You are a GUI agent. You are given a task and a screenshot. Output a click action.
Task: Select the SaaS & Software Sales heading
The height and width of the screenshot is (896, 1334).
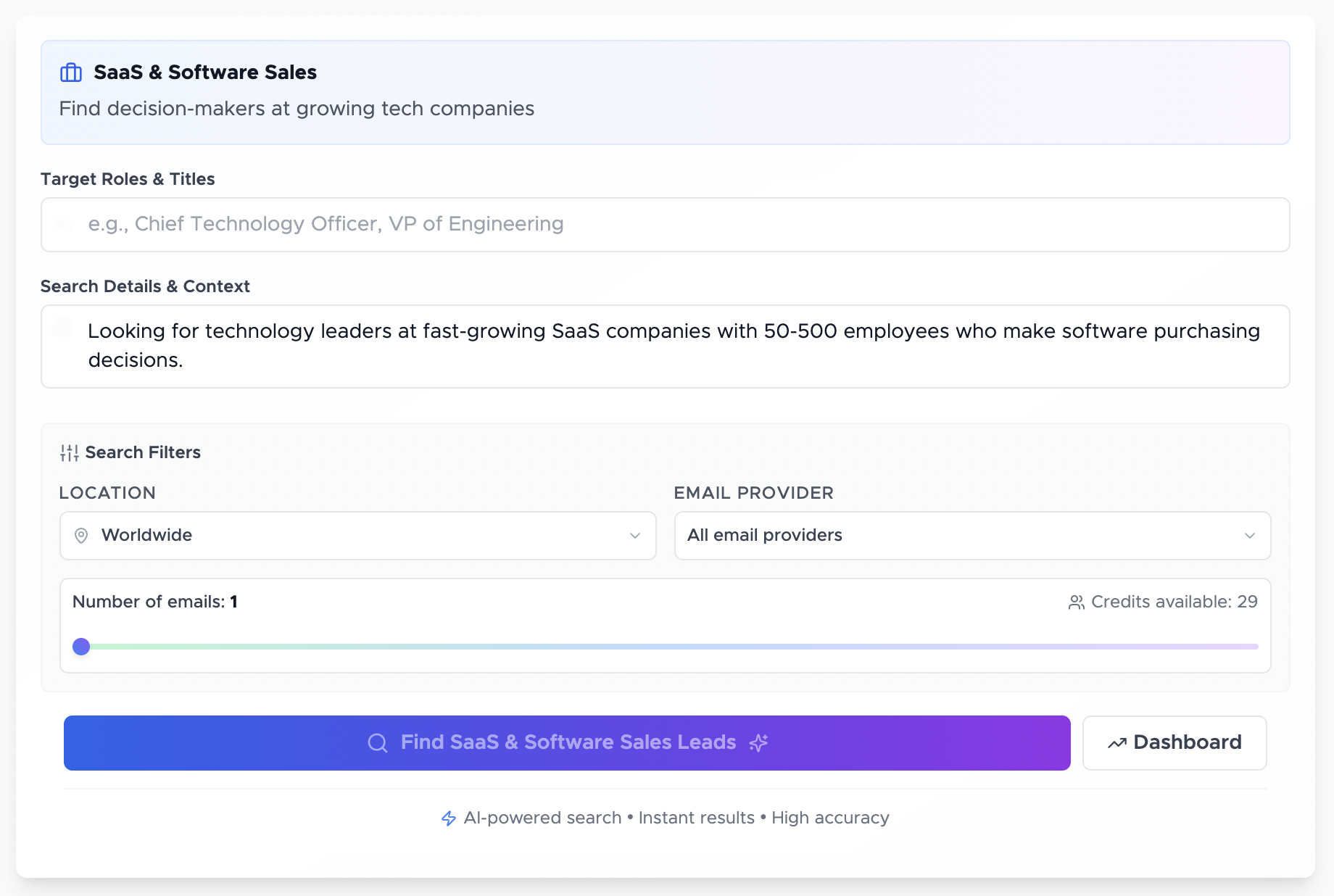(x=205, y=72)
